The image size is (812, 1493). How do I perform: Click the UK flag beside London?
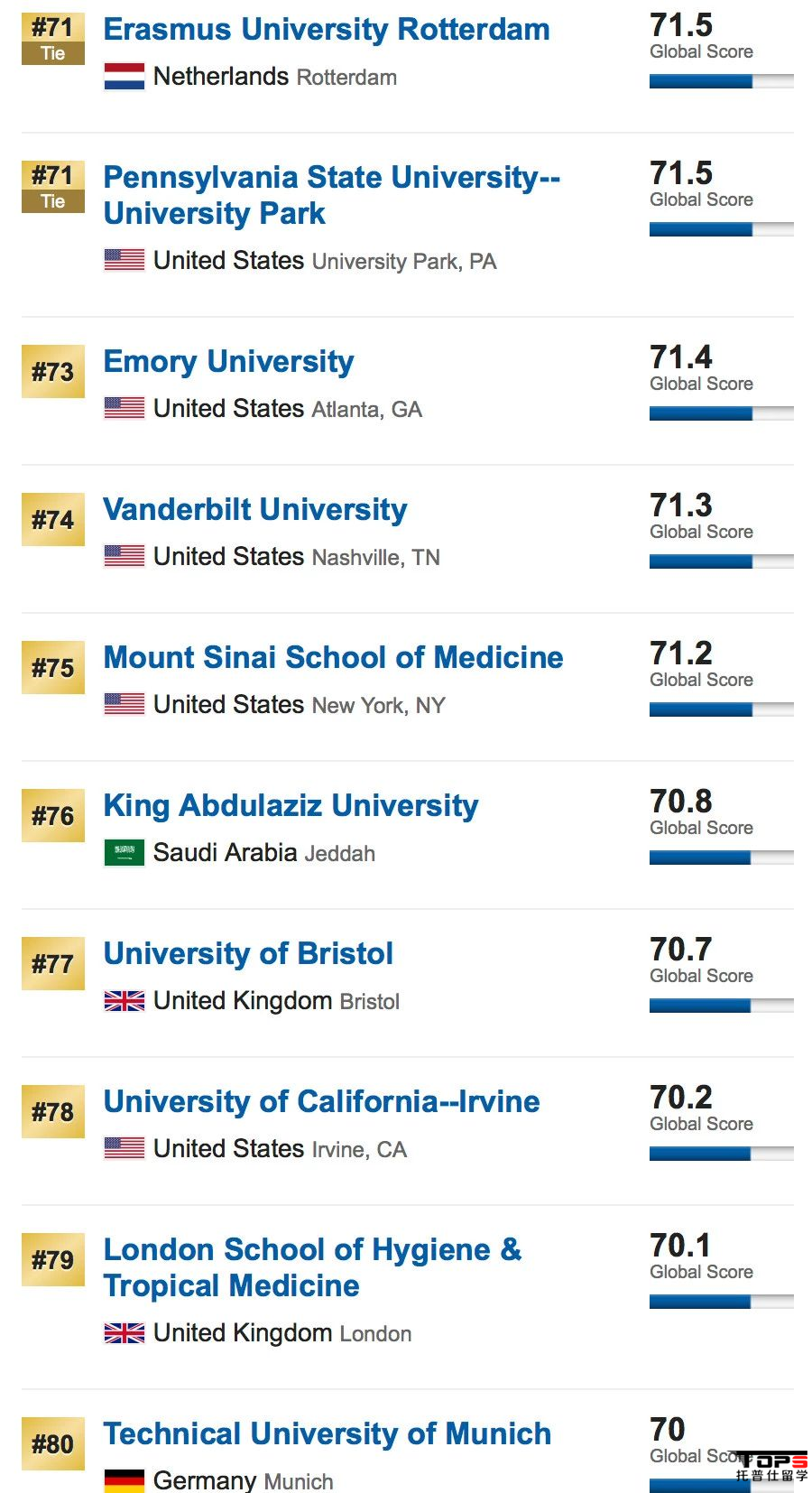[x=124, y=1332]
